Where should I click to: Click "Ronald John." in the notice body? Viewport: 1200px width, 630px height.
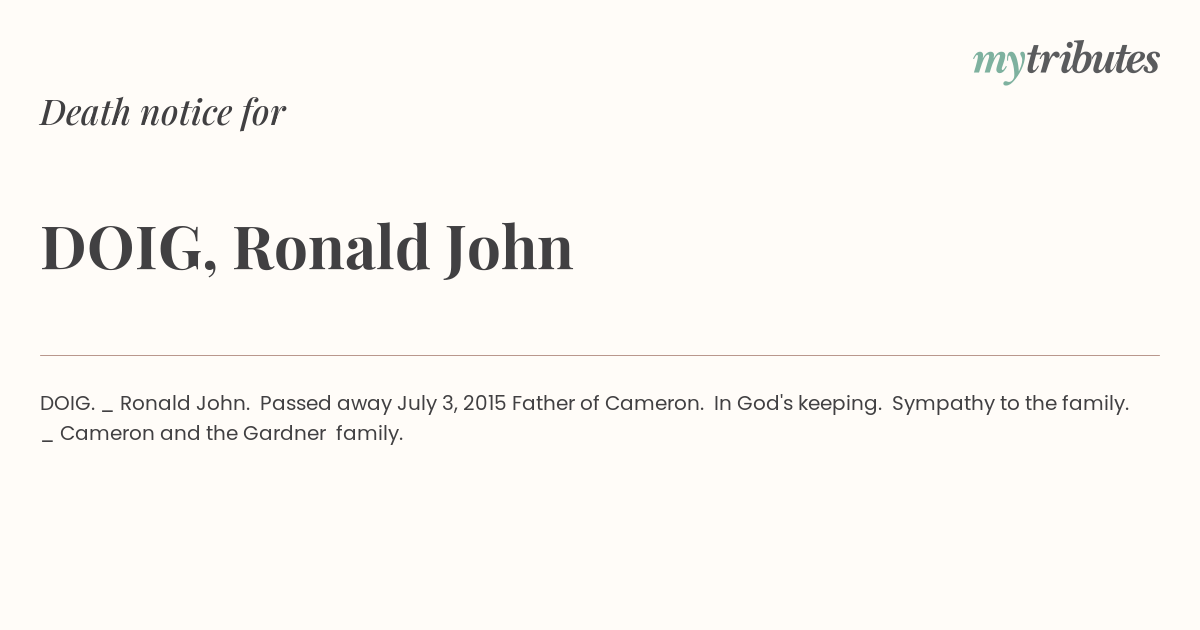185,404
